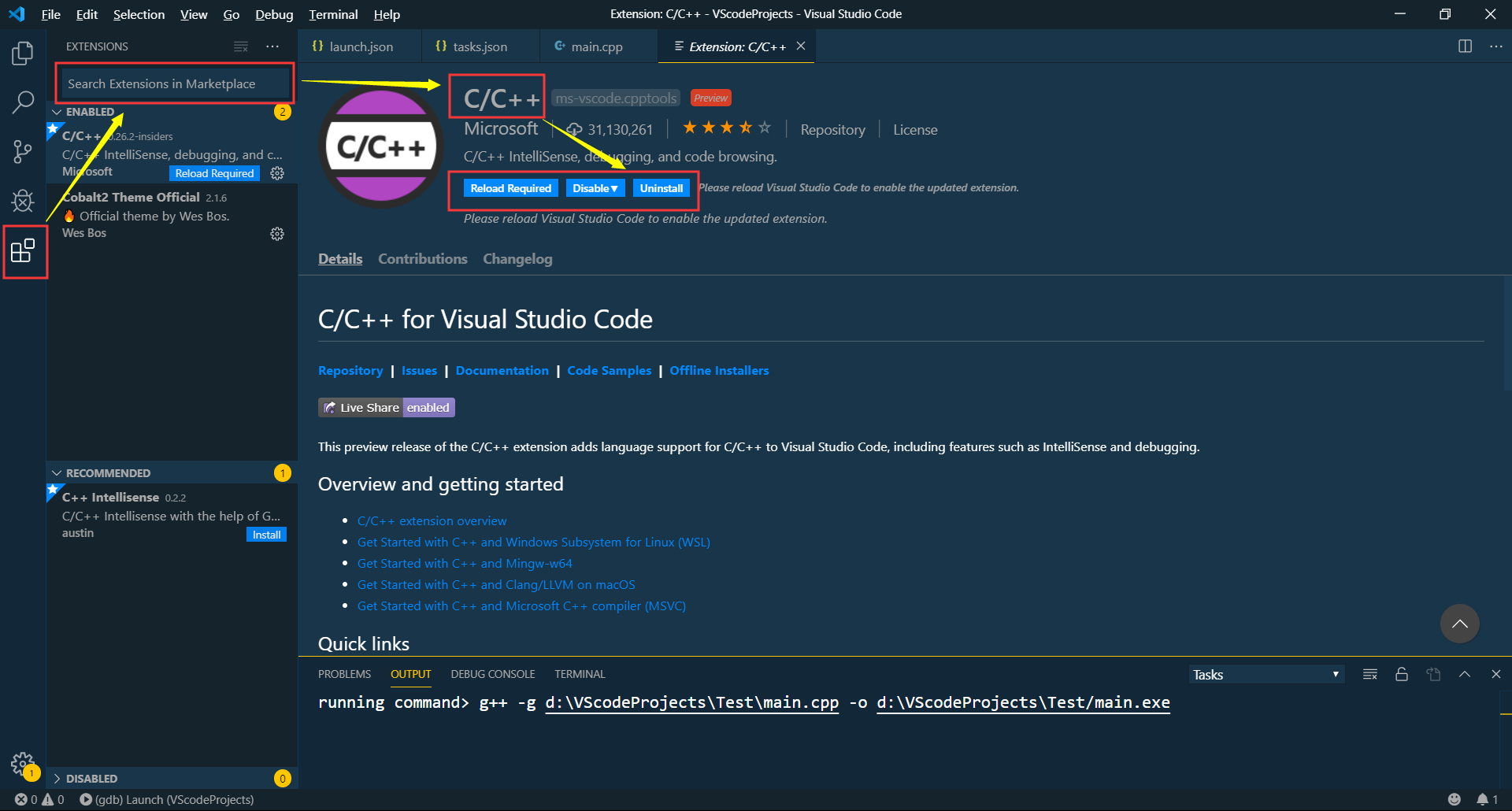Open gear settings for Cobalt2 Theme Official
This screenshot has height=811, width=1512.
pos(276,233)
